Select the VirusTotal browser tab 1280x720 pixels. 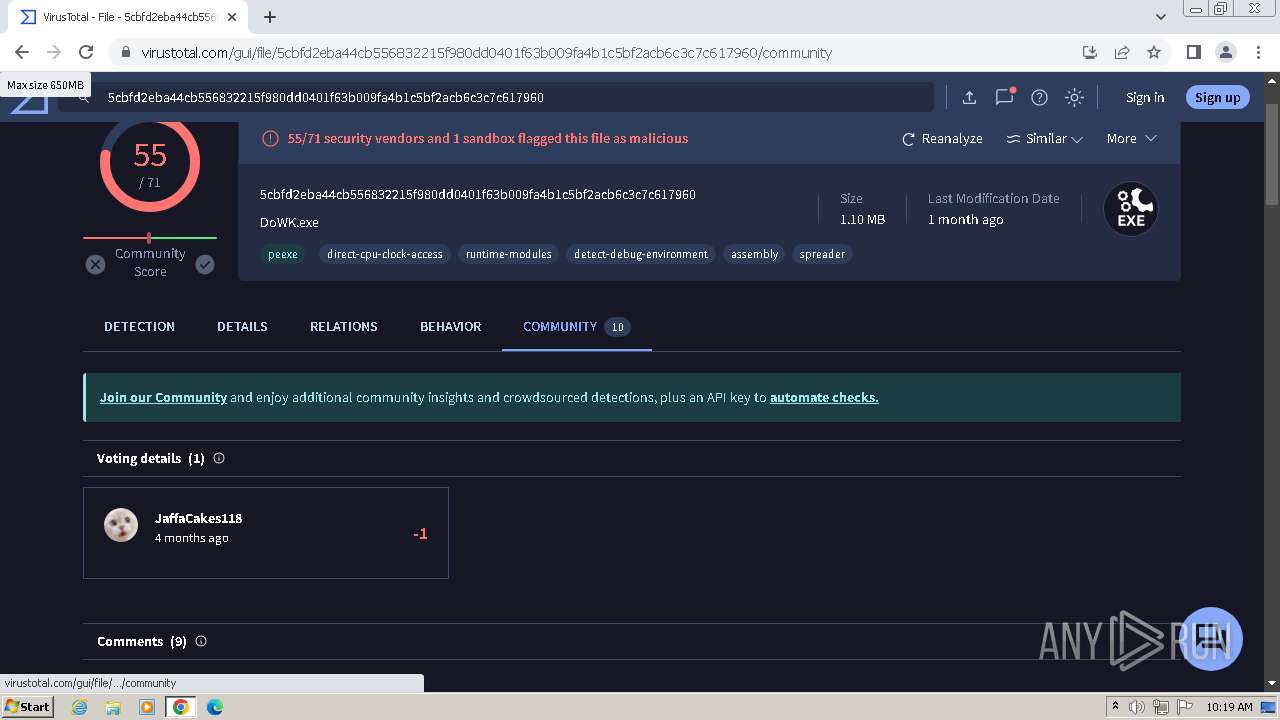click(x=127, y=17)
